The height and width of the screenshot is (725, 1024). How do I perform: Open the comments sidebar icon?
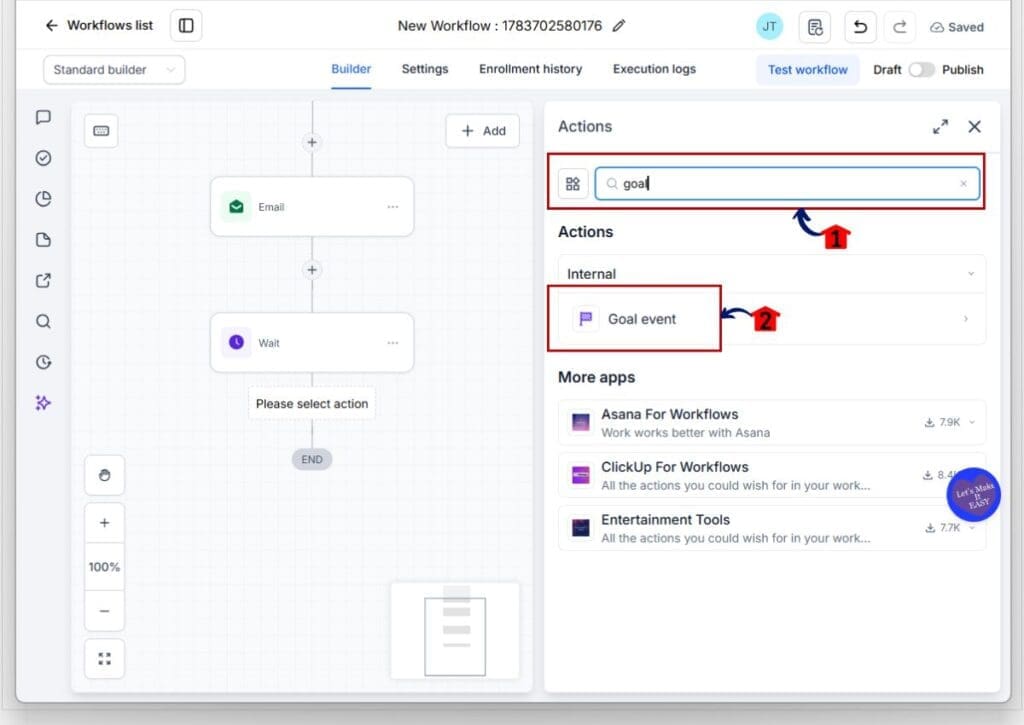[43, 118]
